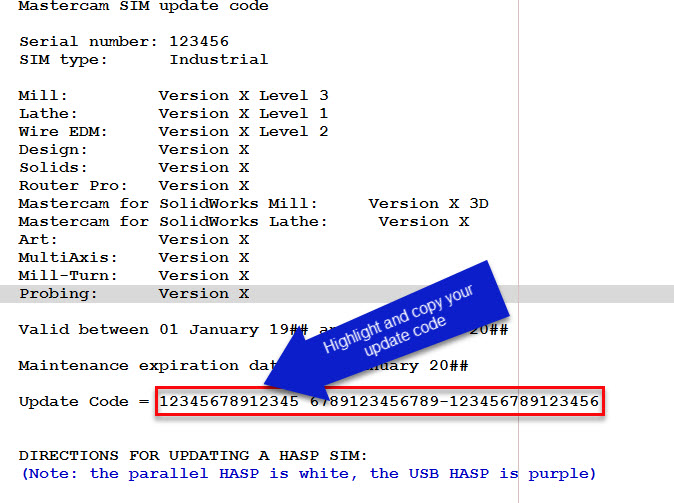Screen dimensions: 674x503
Task: Click the highlighted 'Probing:' label
Action: click(58, 294)
